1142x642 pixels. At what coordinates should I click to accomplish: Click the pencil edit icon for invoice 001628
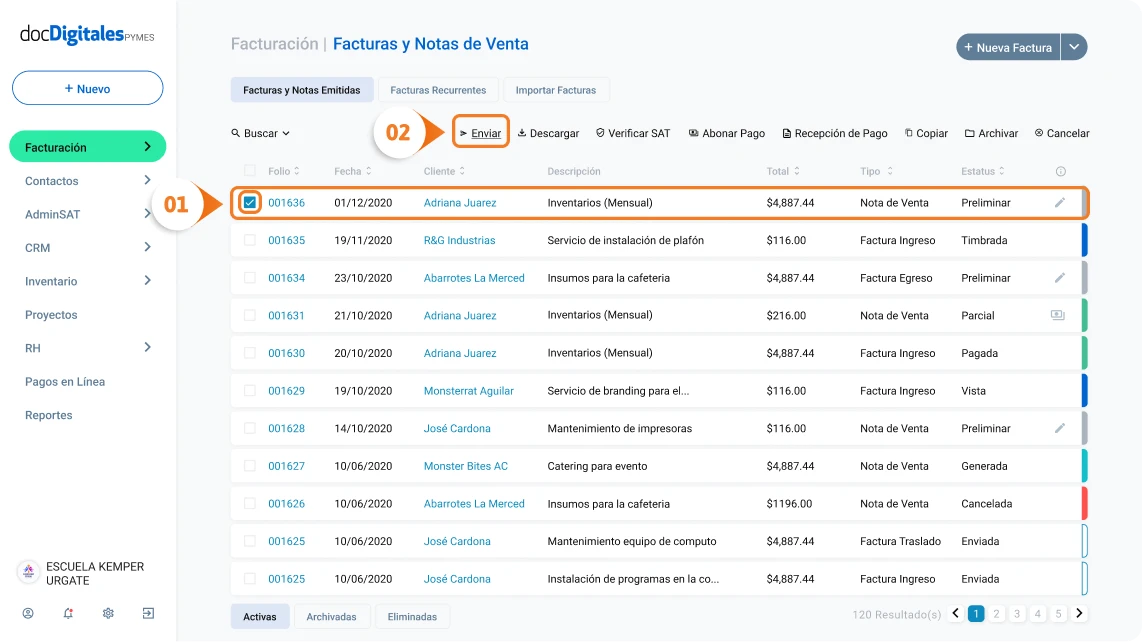[1060, 428]
